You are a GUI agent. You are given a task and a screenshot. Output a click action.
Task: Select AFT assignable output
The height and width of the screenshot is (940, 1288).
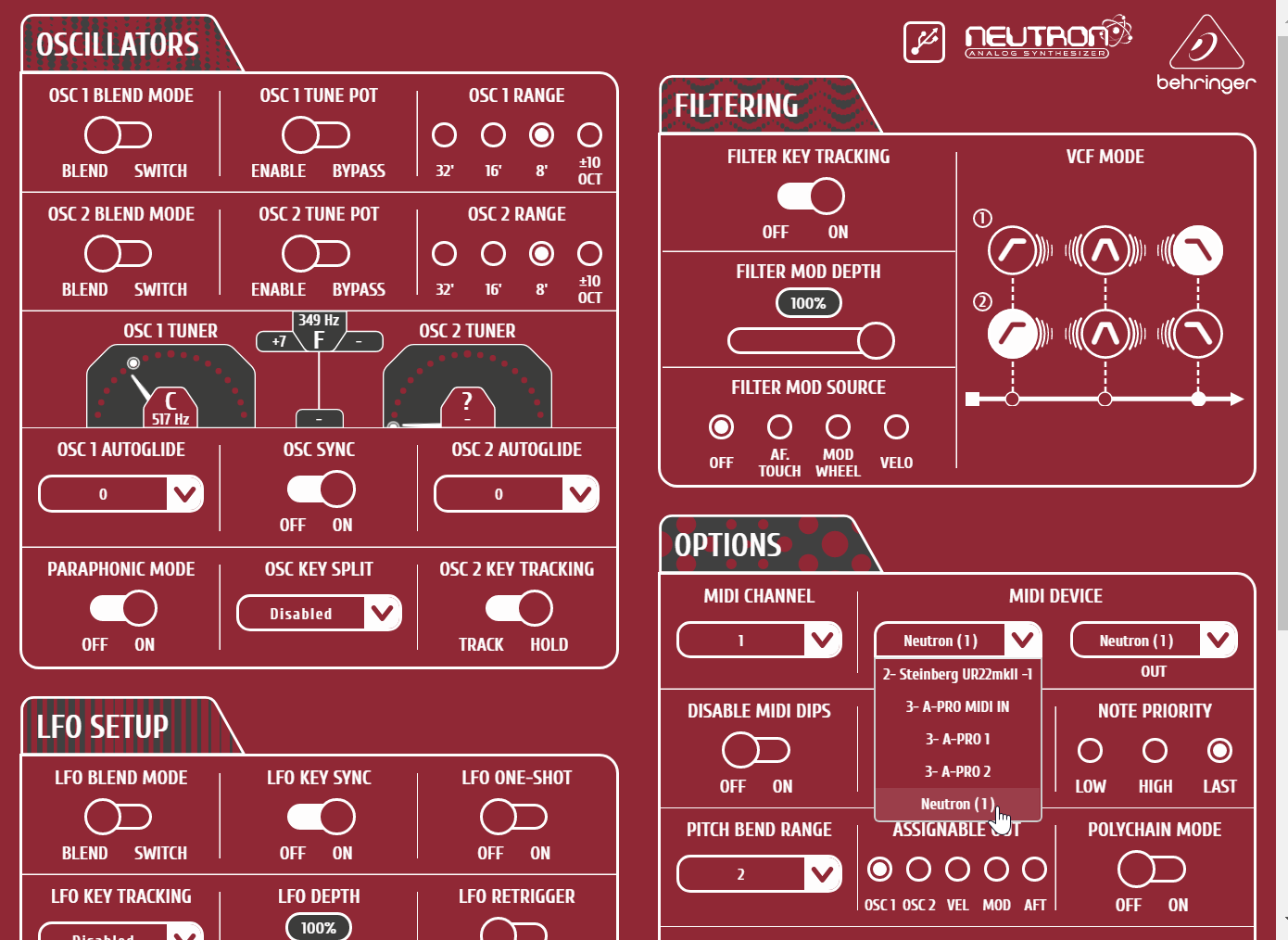click(1034, 870)
